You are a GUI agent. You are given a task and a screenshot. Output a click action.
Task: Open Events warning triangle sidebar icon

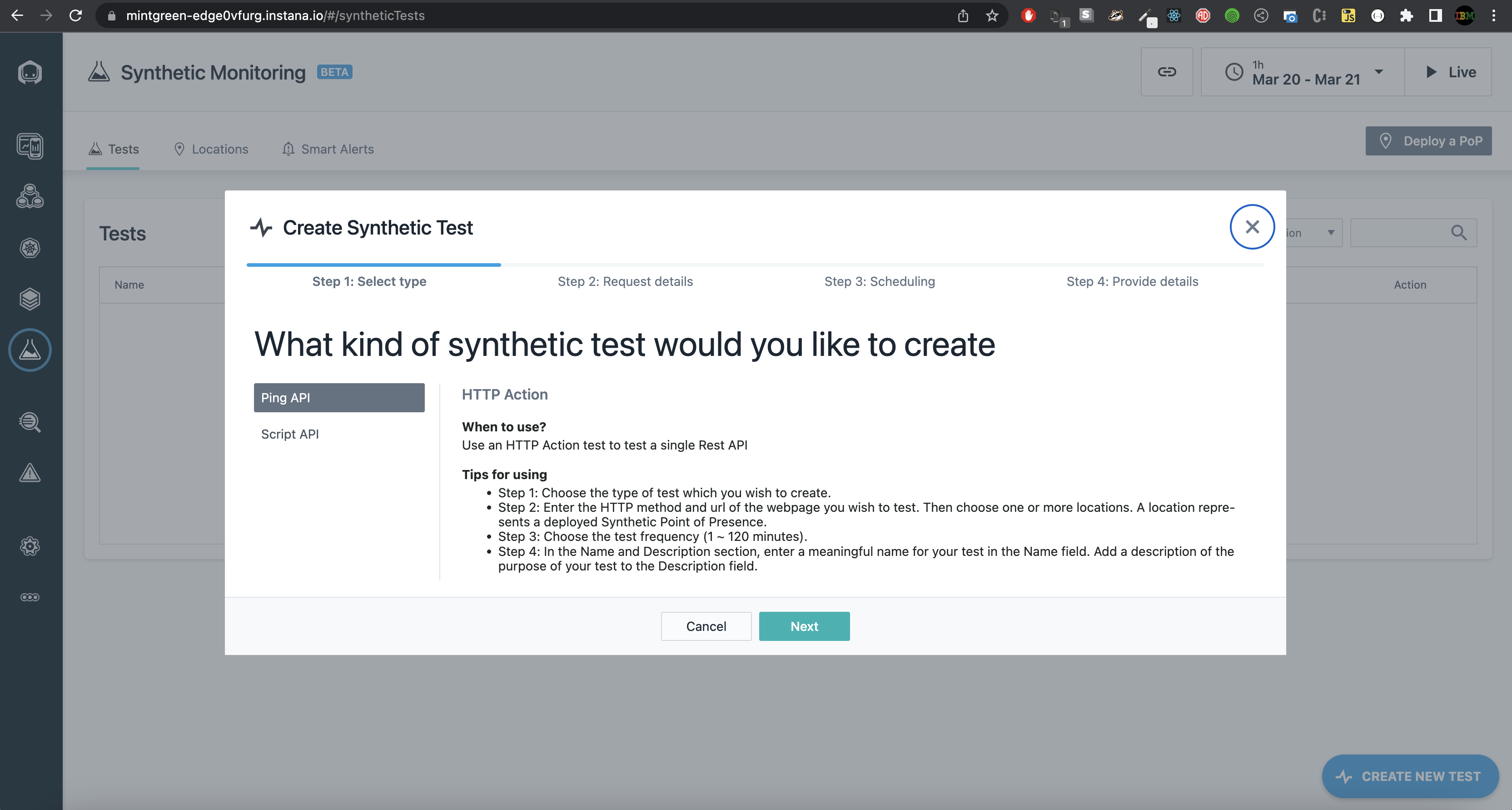coord(30,473)
